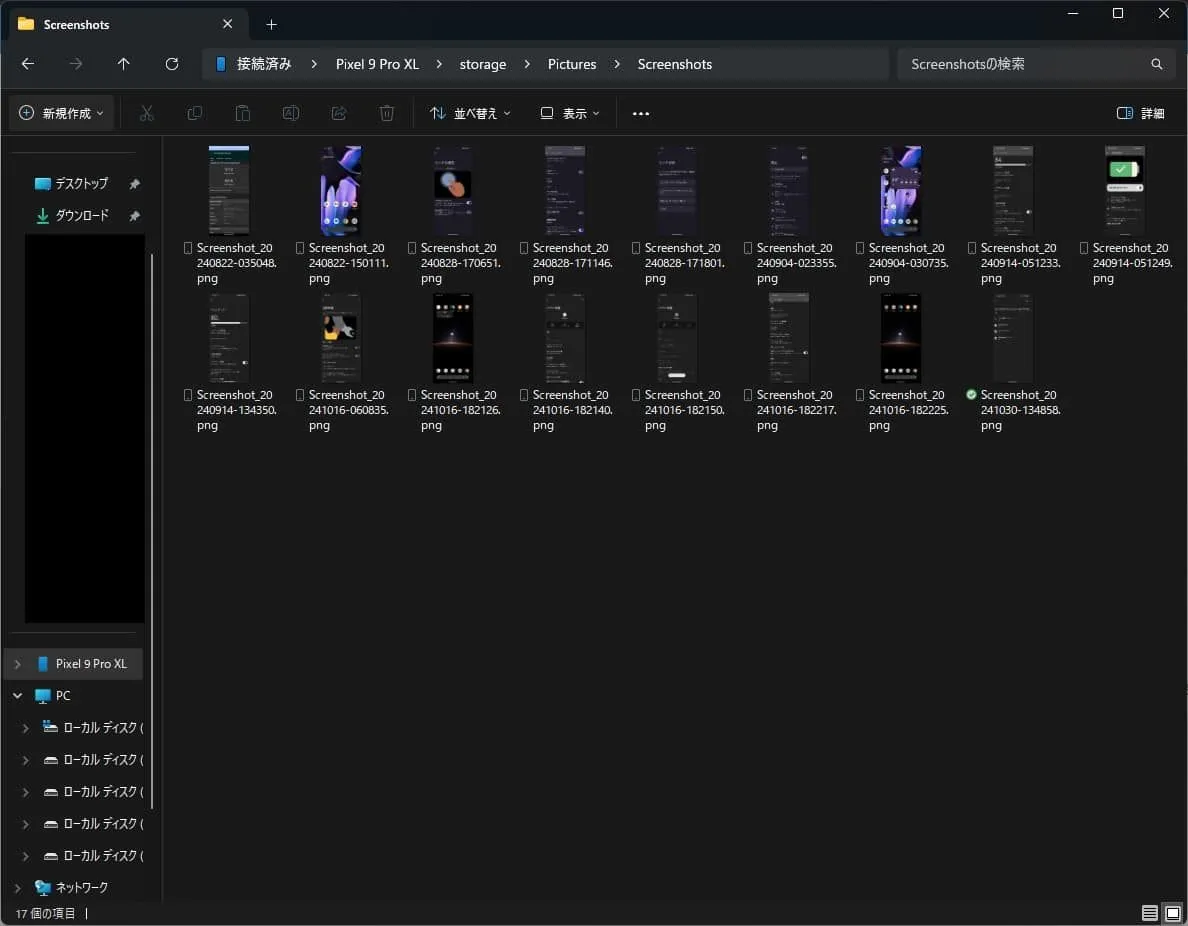Click the Rename icon in toolbar

[291, 114]
